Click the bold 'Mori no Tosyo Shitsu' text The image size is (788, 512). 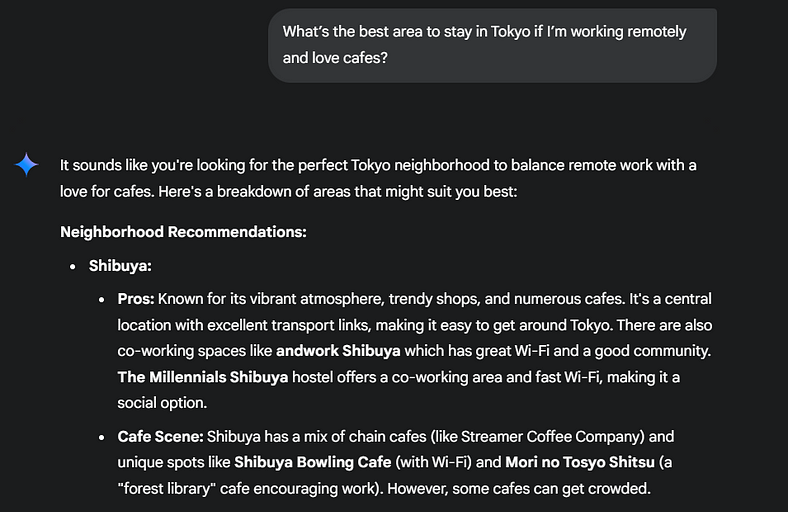[x=580, y=462]
